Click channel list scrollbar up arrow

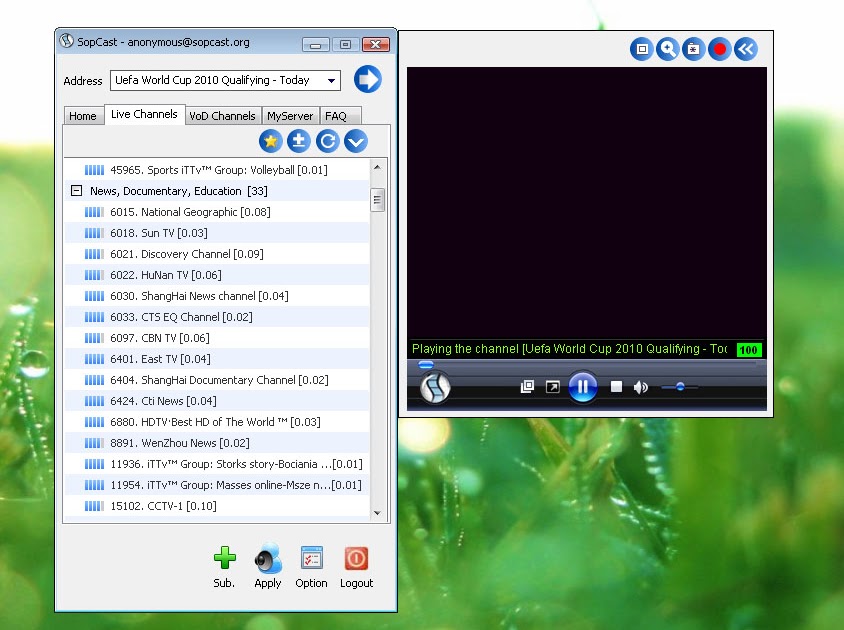(x=377, y=167)
